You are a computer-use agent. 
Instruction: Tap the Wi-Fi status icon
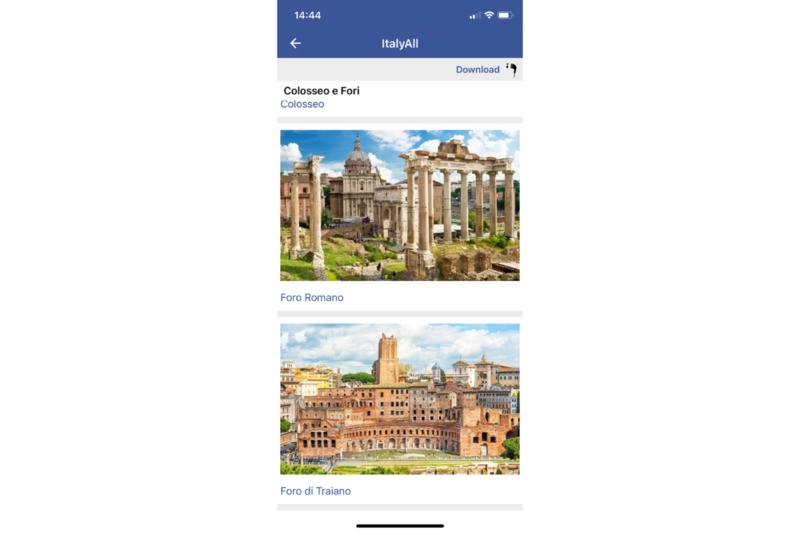[x=489, y=15]
